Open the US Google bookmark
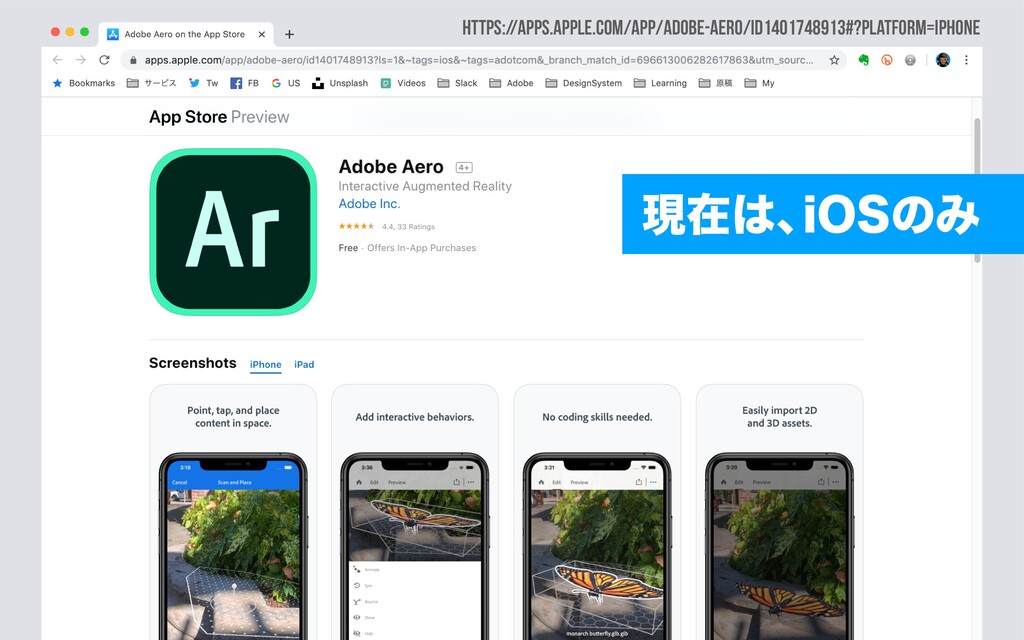This screenshot has width=1024, height=640. 285,83
